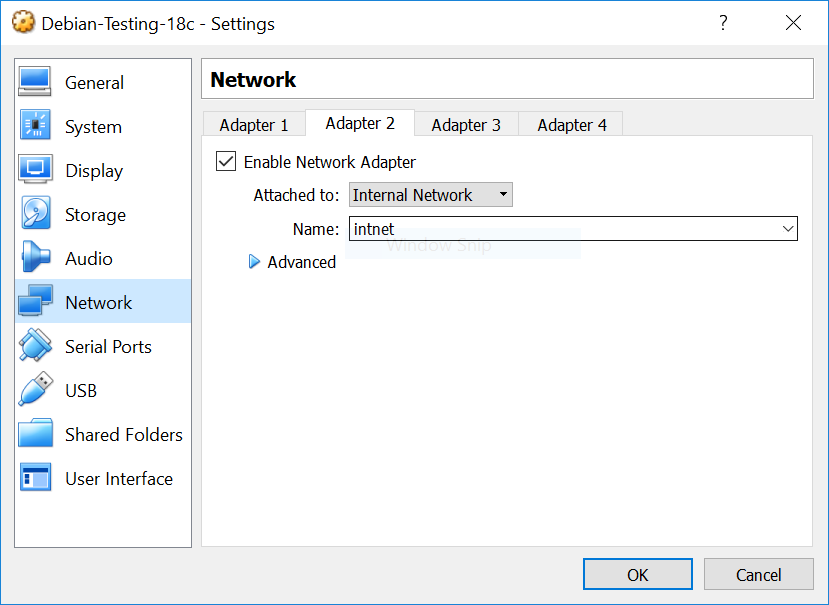Open Display settings via its icon

click(x=35, y=170)
